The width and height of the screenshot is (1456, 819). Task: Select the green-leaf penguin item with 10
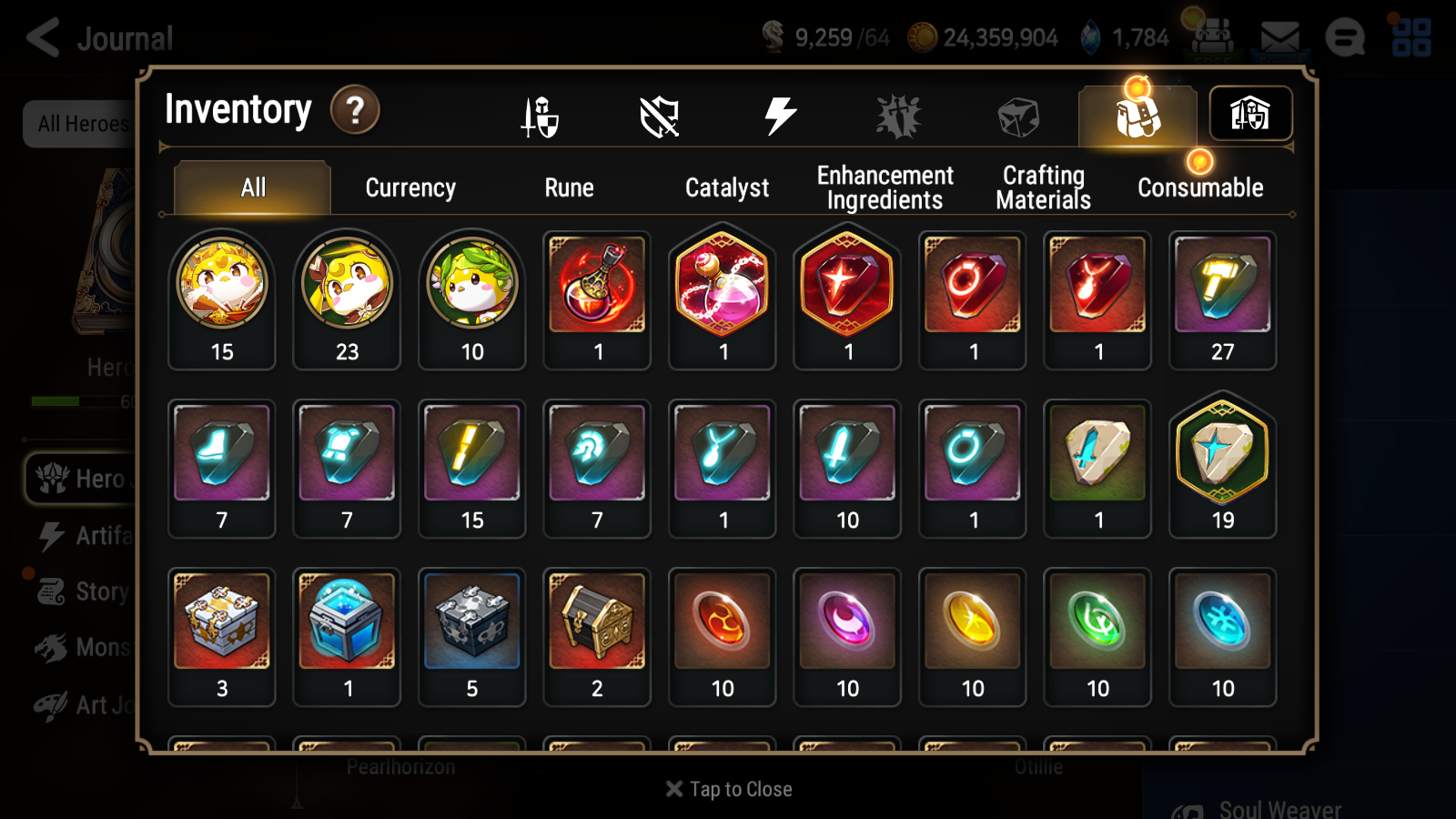(472, 300)
